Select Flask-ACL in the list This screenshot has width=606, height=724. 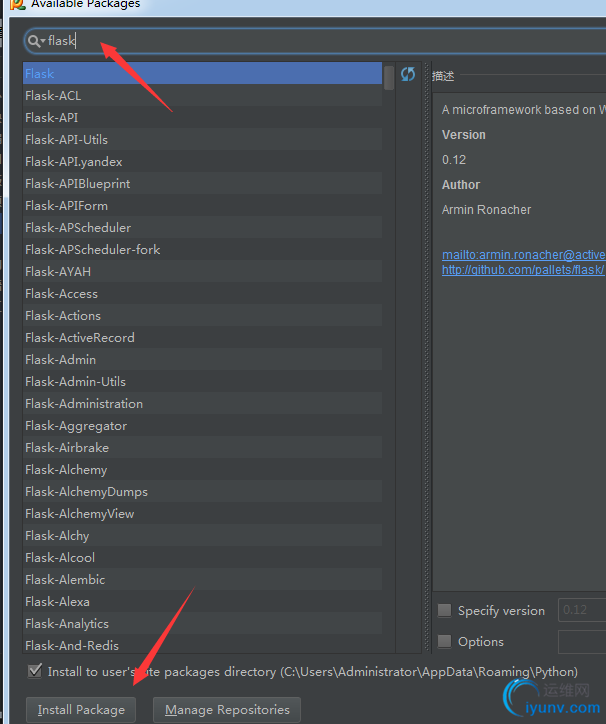tap(202, 96)
